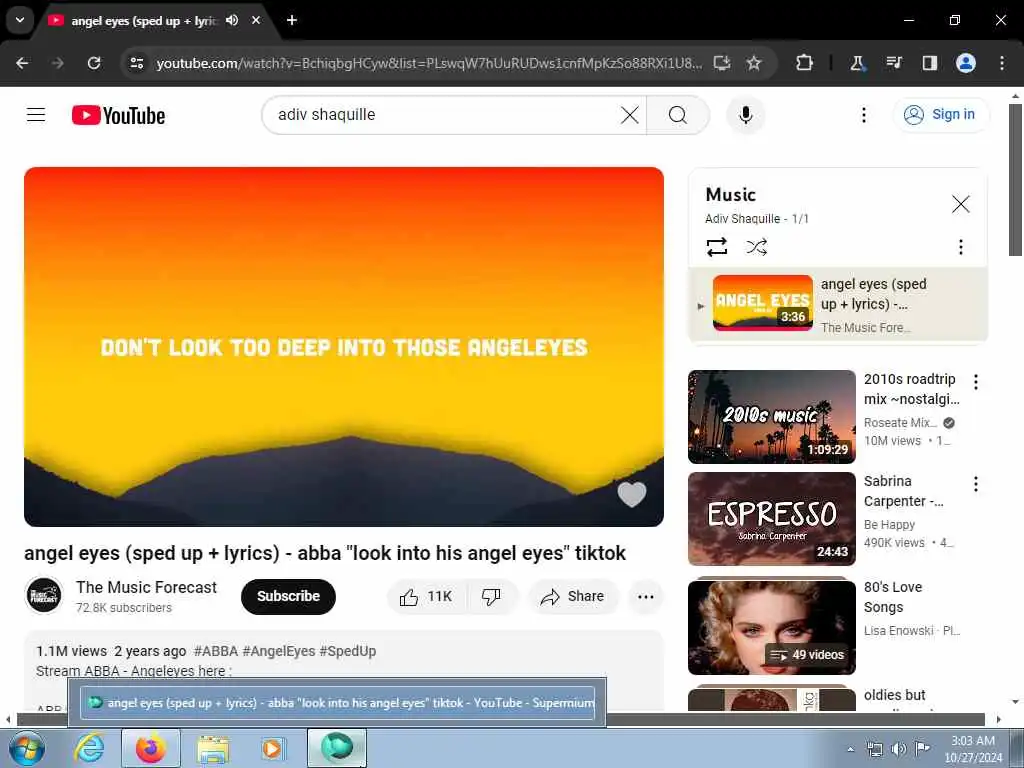Install app icon in the address bar
This screenshot has height=768, width=1024.
pyautogui.click(x=722, y=63)
